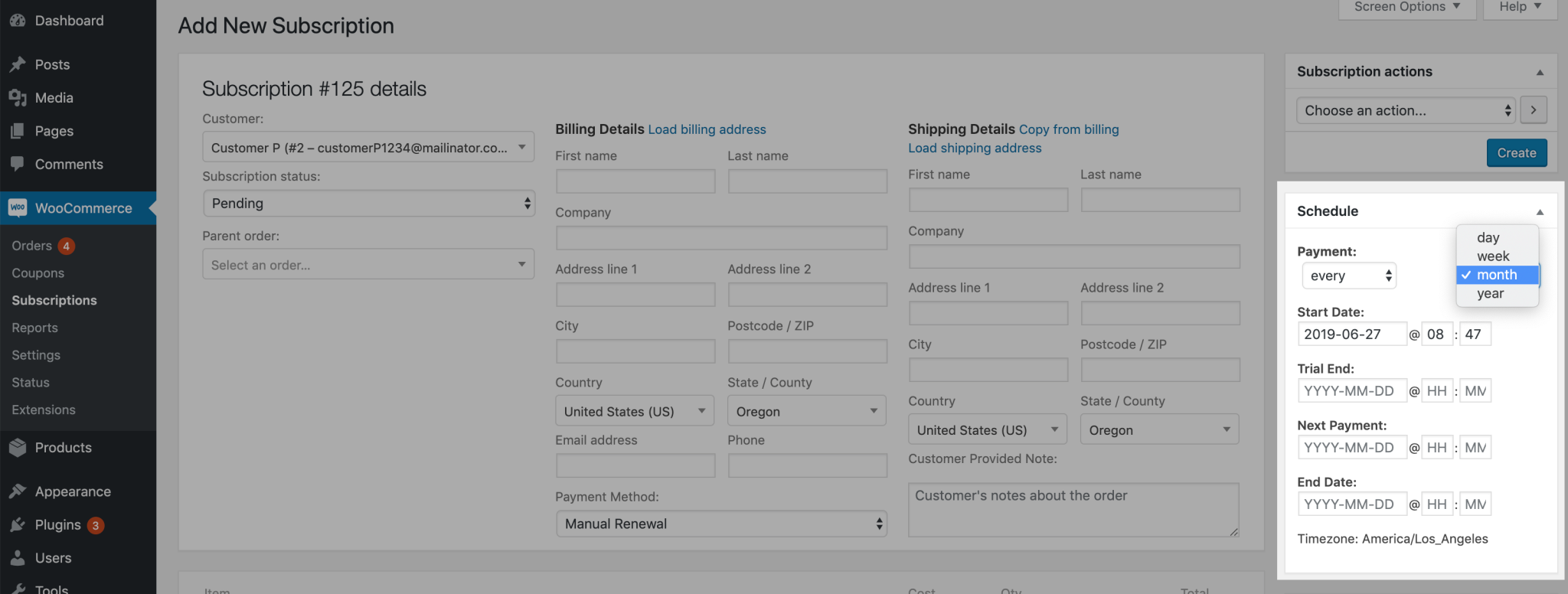Screen dimensions: 1568x594
Task: Open Subscriptions submenu item
Action: 54,300
